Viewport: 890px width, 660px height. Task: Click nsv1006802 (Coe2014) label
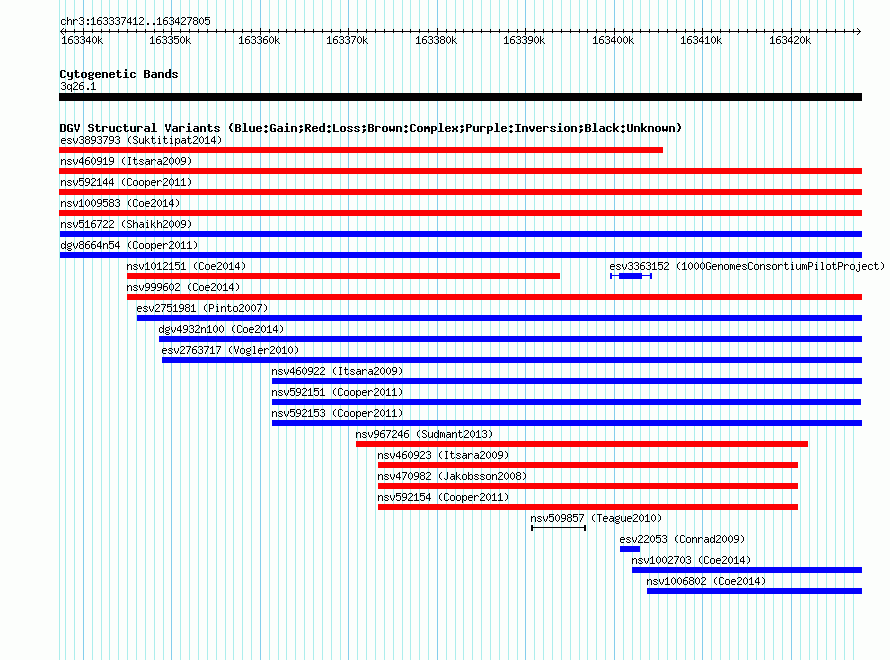[706, 581]
